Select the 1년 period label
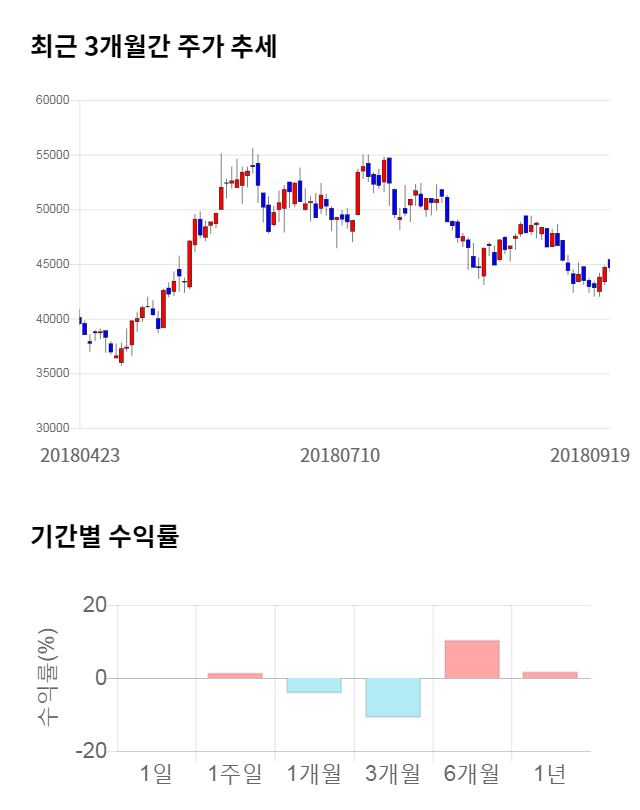The image size is (640, 810). coord(550,773)
